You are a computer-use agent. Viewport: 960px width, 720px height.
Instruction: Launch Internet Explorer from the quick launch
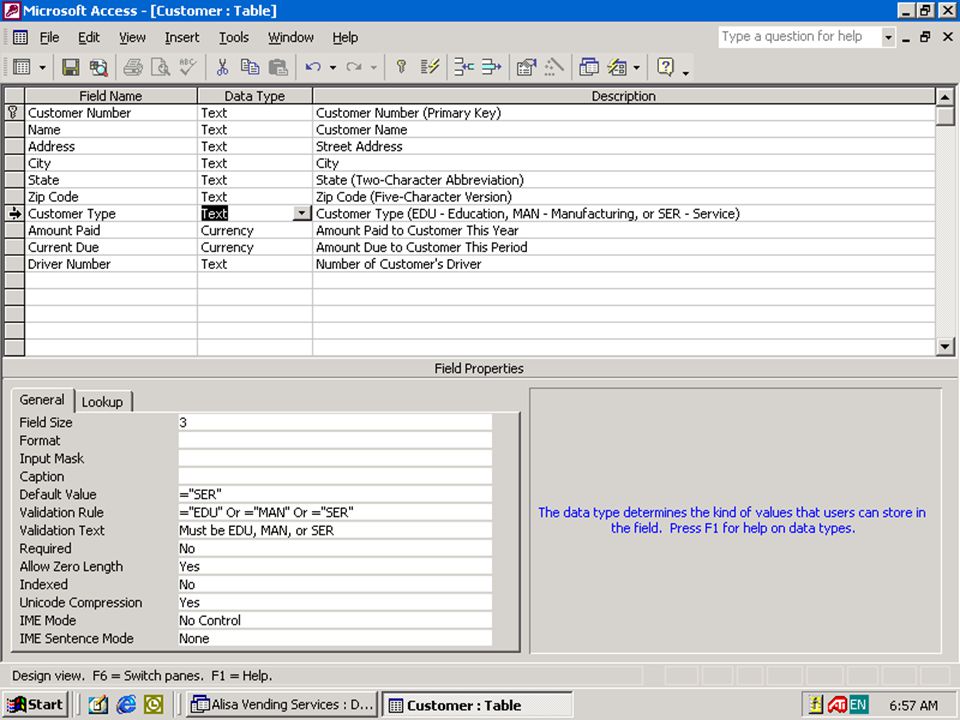coord(126,705)
